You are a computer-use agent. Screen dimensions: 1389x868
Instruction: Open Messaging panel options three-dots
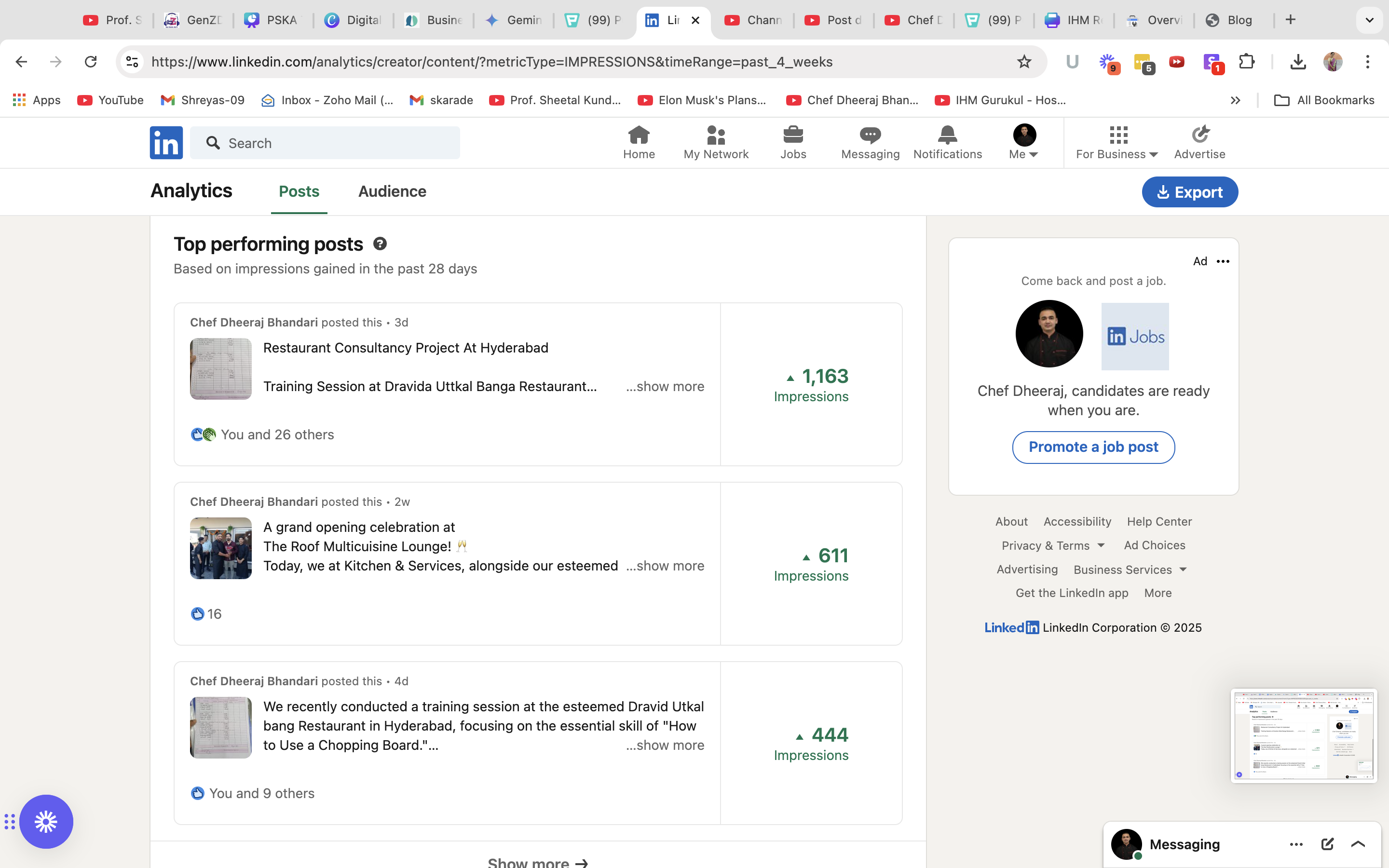click(1296, 844)
